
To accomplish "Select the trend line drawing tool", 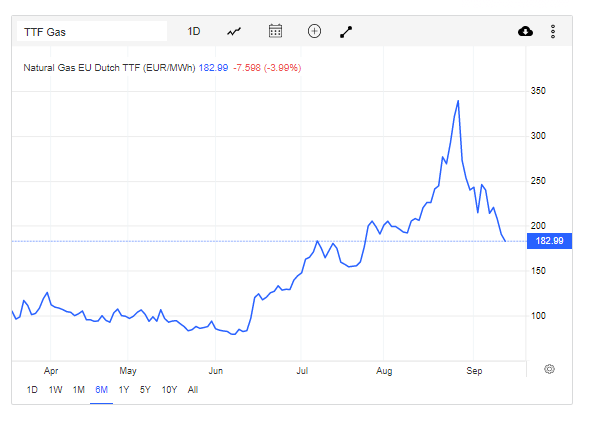I will pos(346,32).
